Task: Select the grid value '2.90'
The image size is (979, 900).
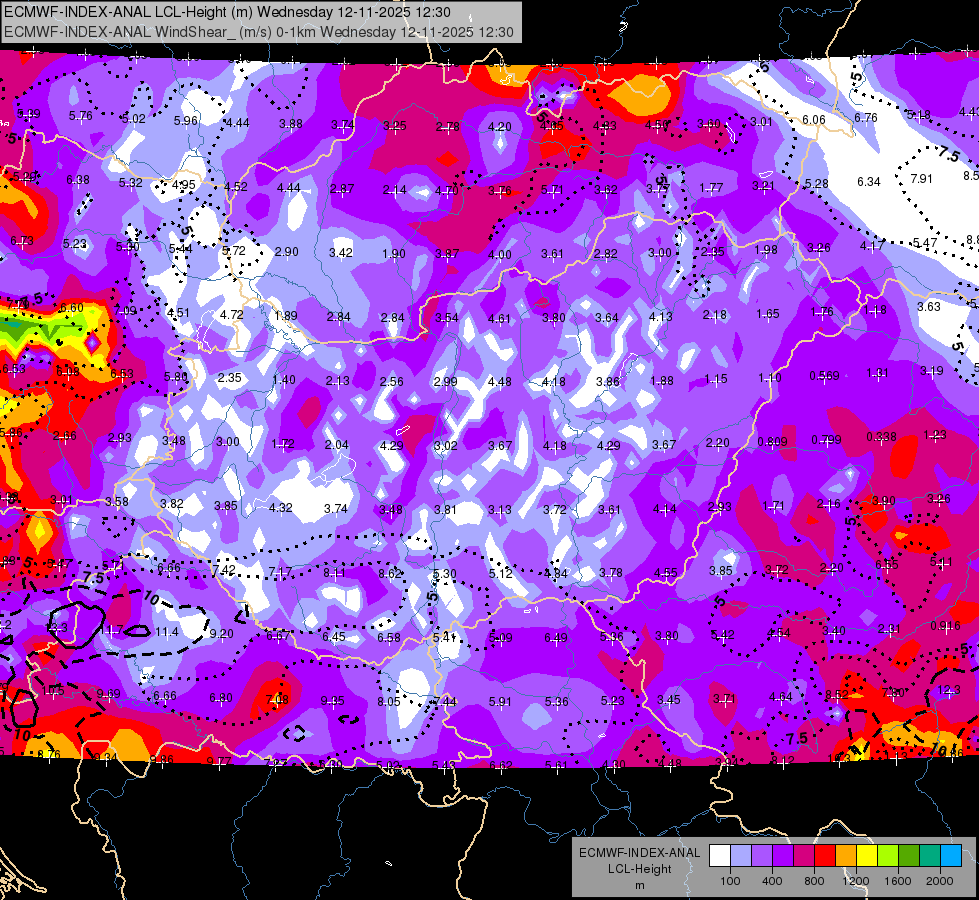Action: coord(287,252)
